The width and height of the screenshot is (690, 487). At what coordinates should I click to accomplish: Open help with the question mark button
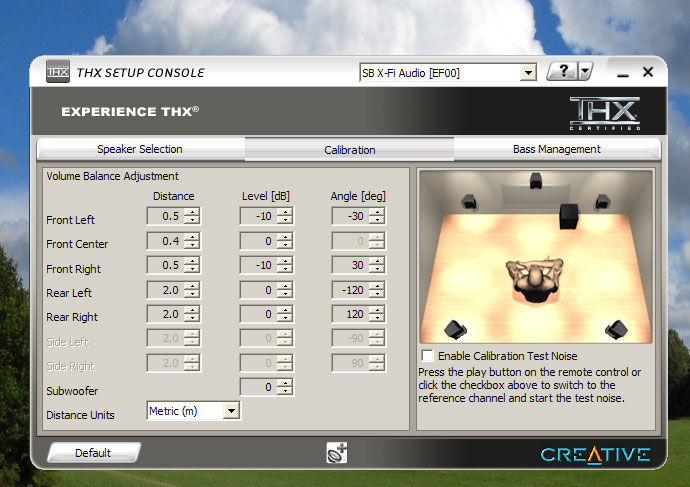click(x=562, y=71)
